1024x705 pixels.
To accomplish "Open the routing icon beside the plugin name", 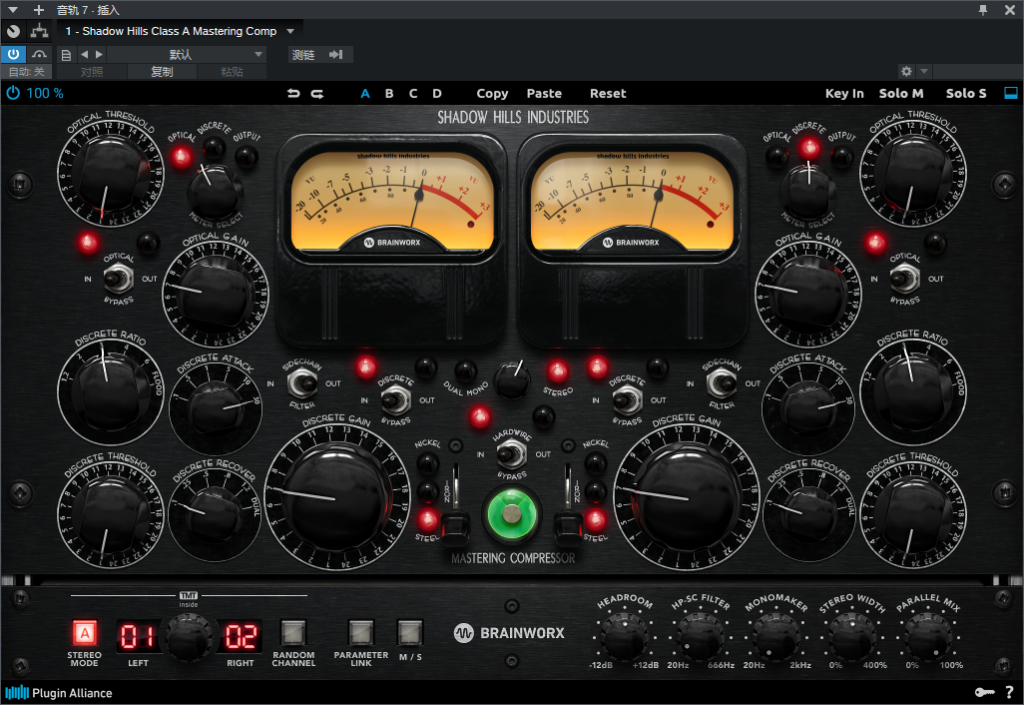I will [x=39, y=31].
